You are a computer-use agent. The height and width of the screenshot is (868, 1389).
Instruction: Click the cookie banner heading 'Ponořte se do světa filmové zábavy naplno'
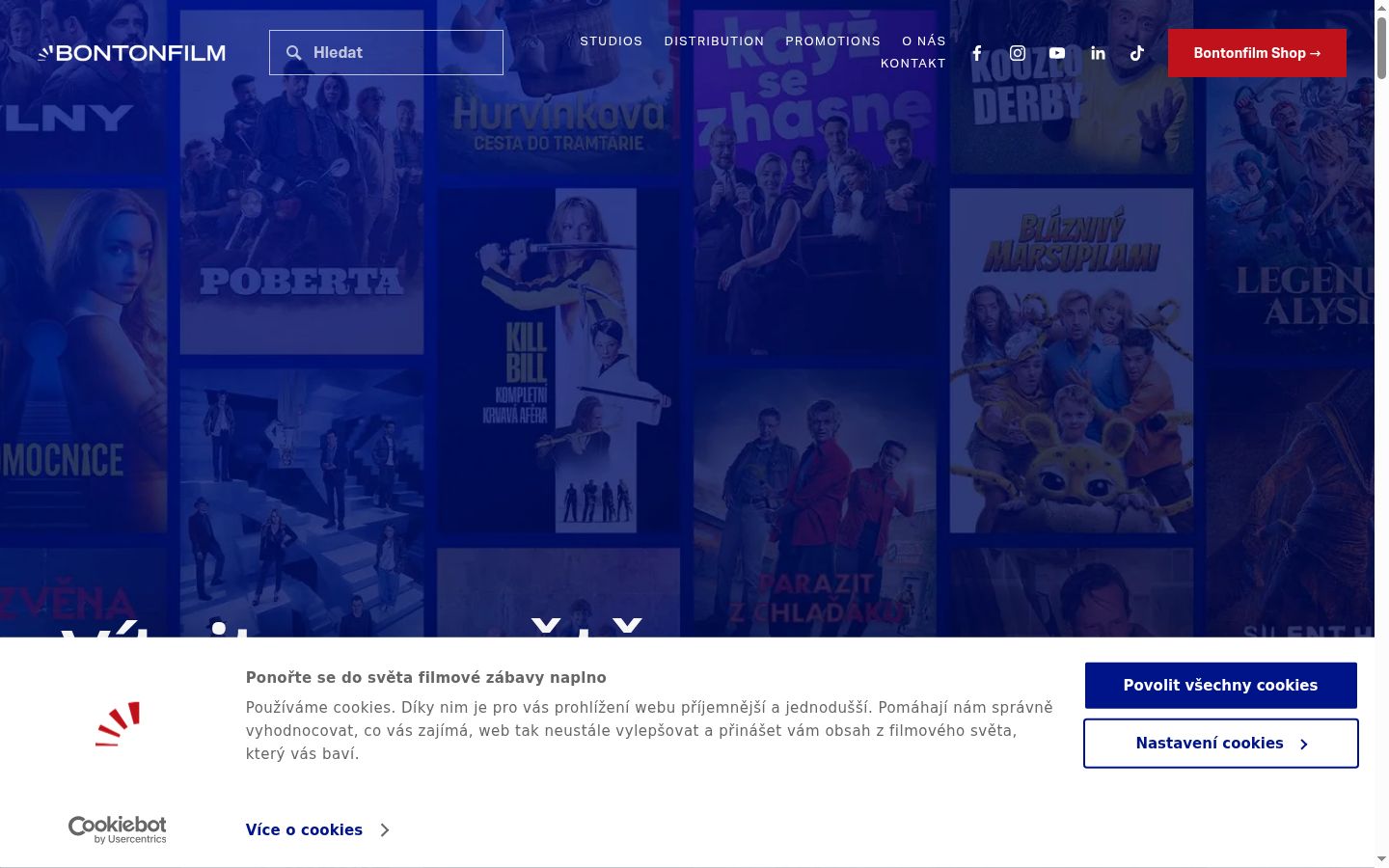pyautogui.click(x=426, y=677)
